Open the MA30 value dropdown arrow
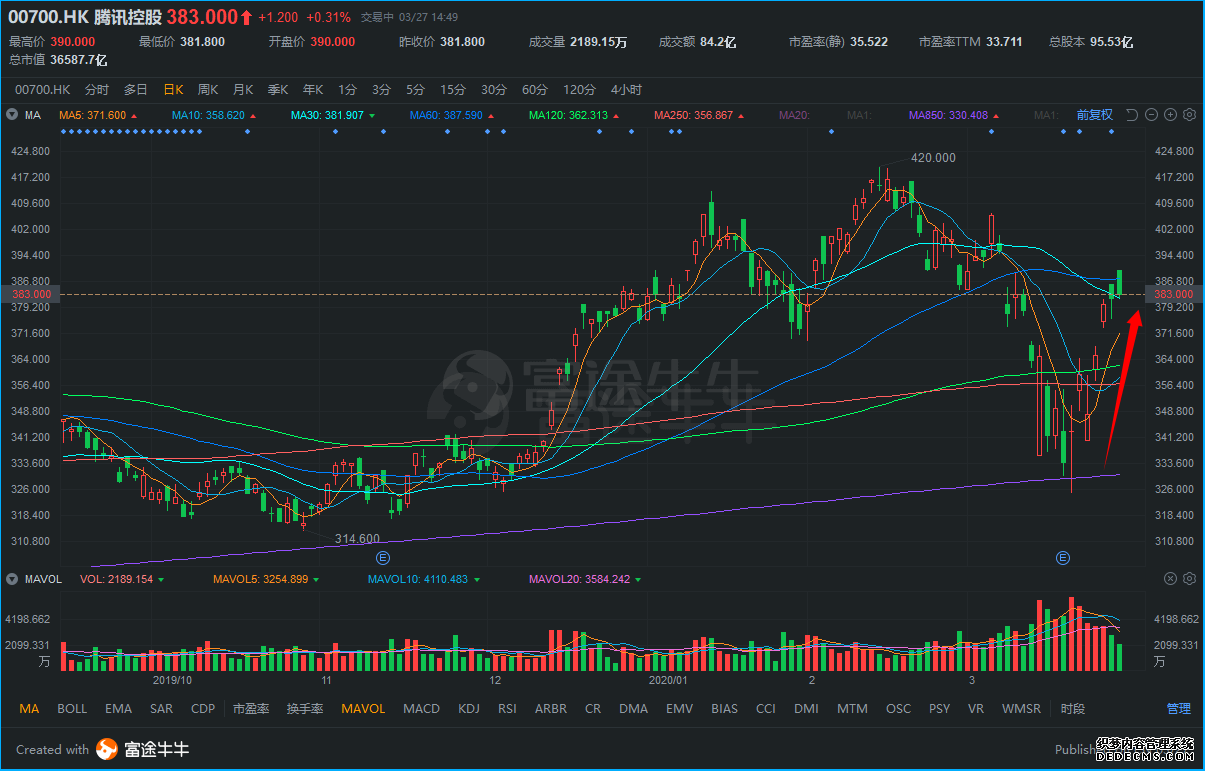The height and width of the screenshot is (771, 1205). coord(371,116)
